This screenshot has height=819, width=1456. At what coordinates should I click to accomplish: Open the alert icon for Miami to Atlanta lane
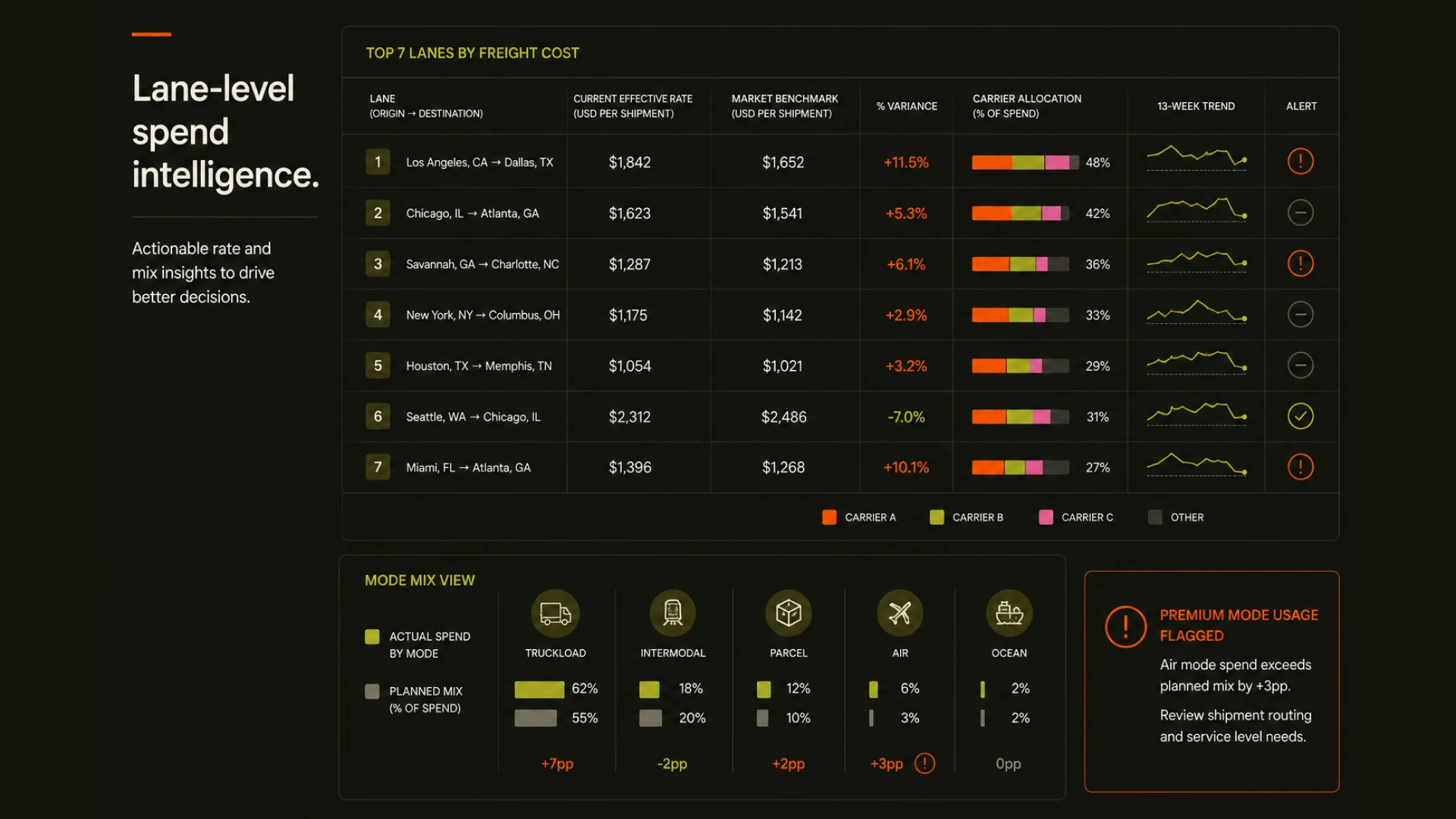[x=1300, y=466]
